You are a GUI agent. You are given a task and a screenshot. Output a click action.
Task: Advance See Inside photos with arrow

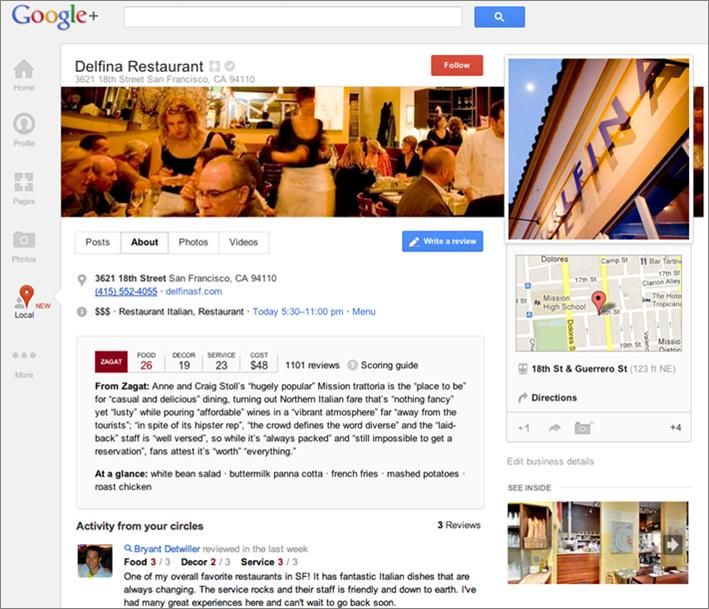673,544
